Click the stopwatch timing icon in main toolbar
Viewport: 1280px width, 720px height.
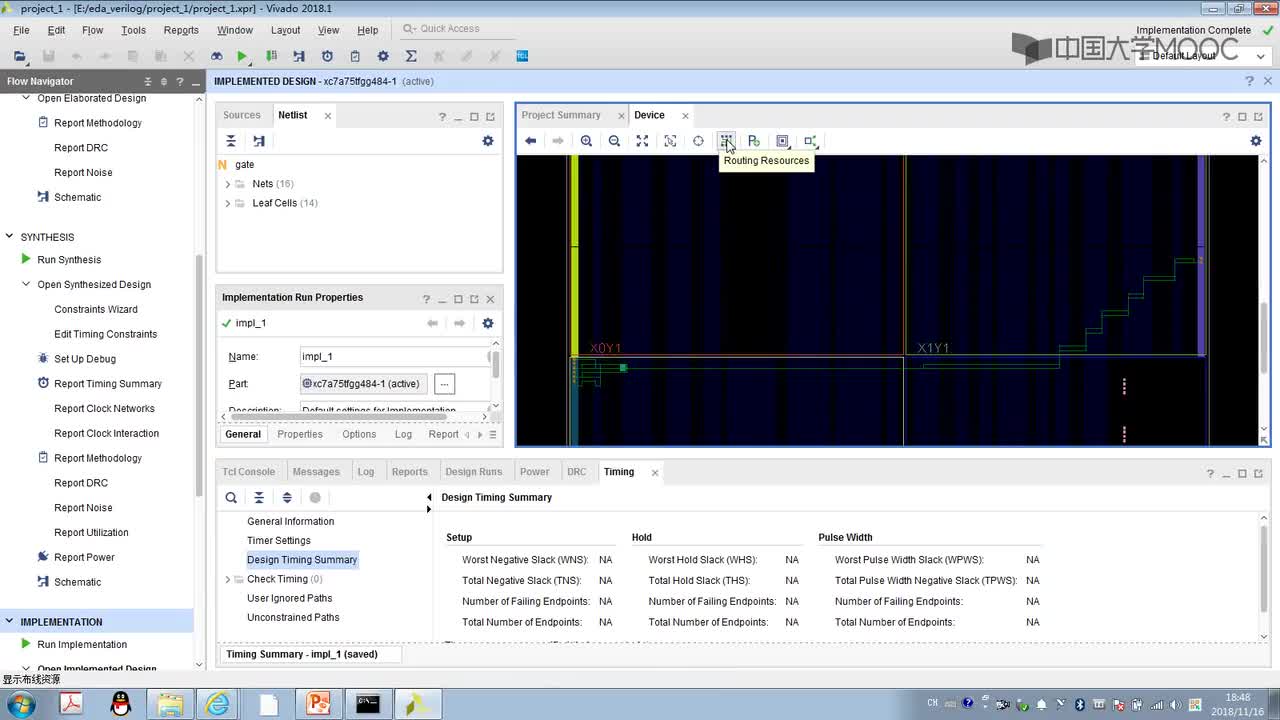(327, 56)
